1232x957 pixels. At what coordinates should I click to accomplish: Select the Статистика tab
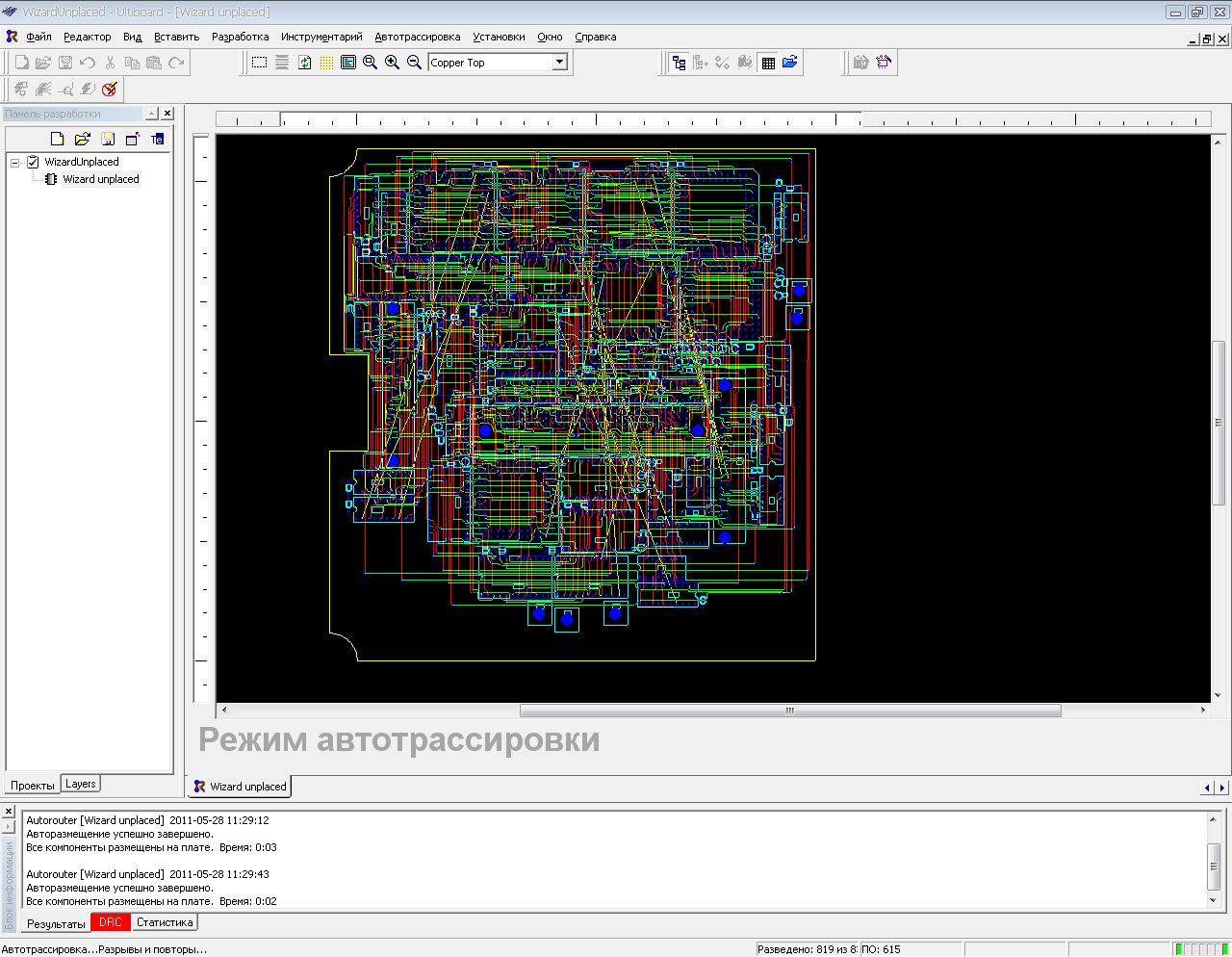tap(165, 922)
